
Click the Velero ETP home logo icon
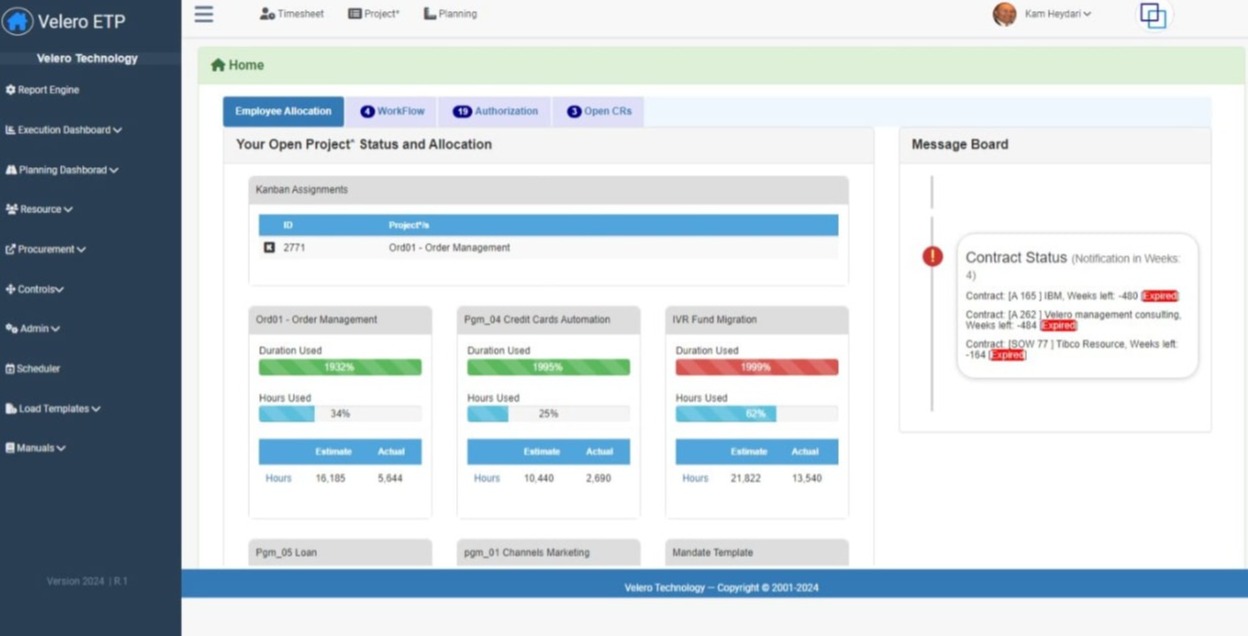[17, 20]
